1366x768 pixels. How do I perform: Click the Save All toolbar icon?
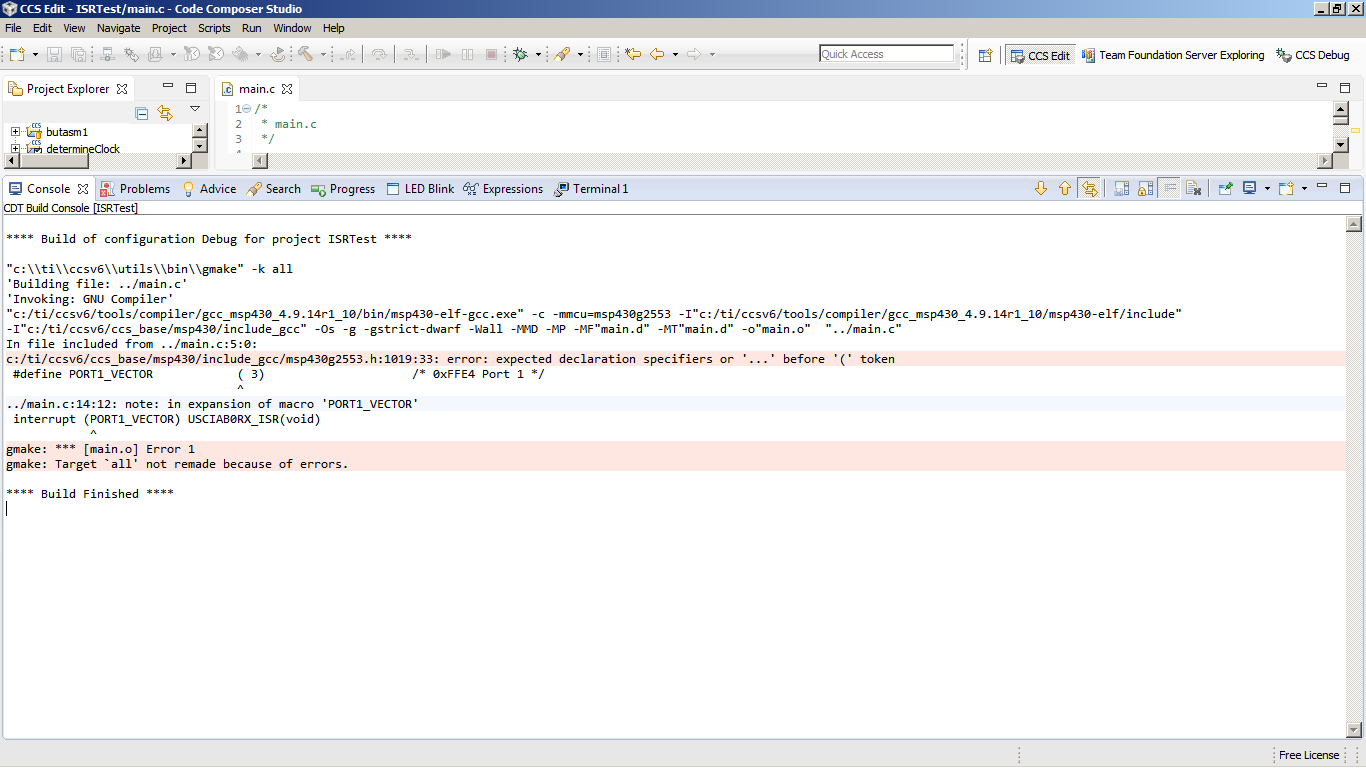point(79,54)
